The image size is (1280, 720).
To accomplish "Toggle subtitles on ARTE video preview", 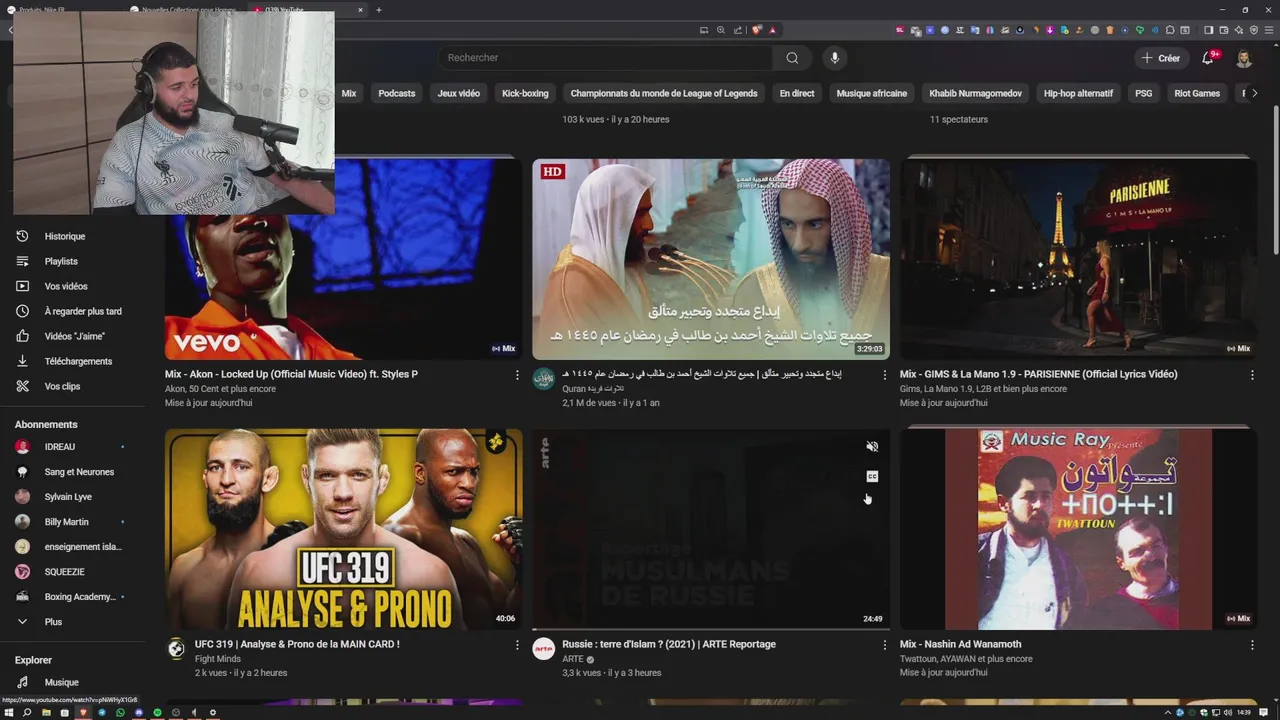I will [872, 476].
